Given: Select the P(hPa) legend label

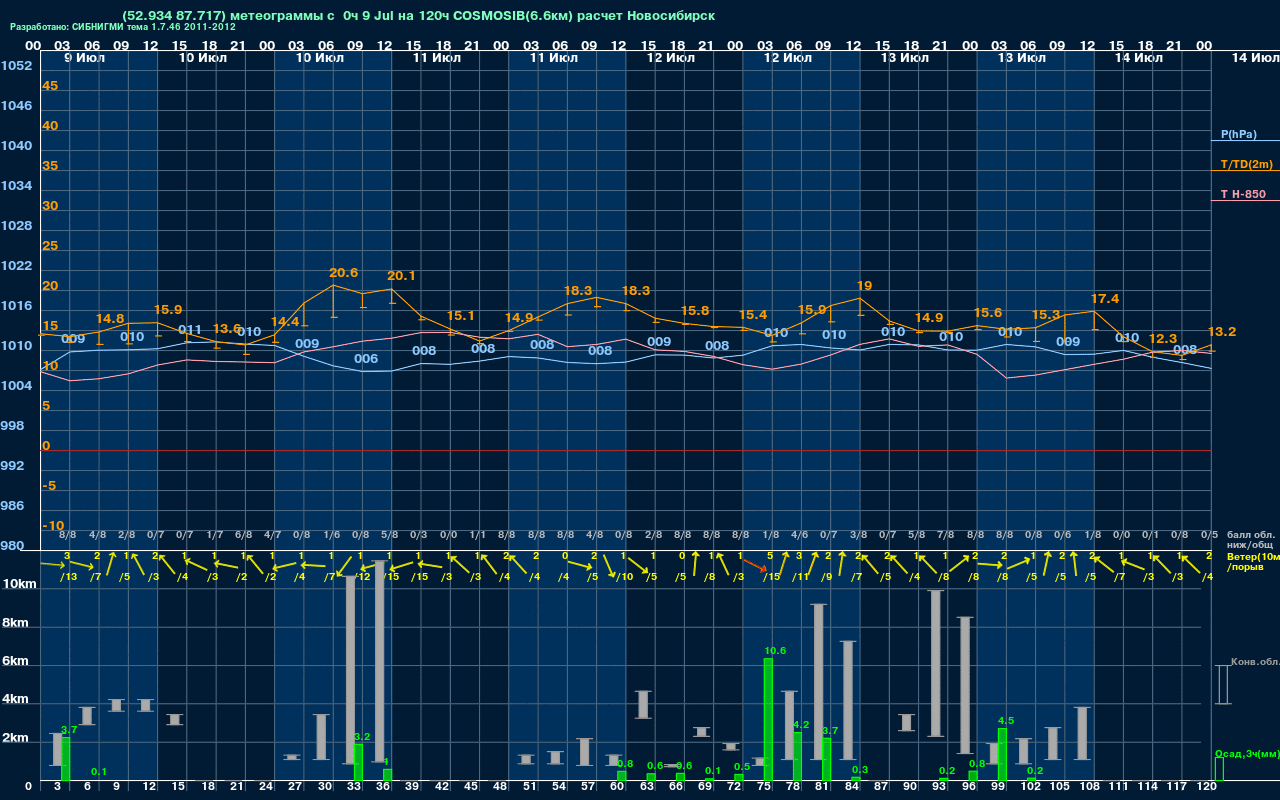Looking at the screenshot, I should (x=1238, y=134).
